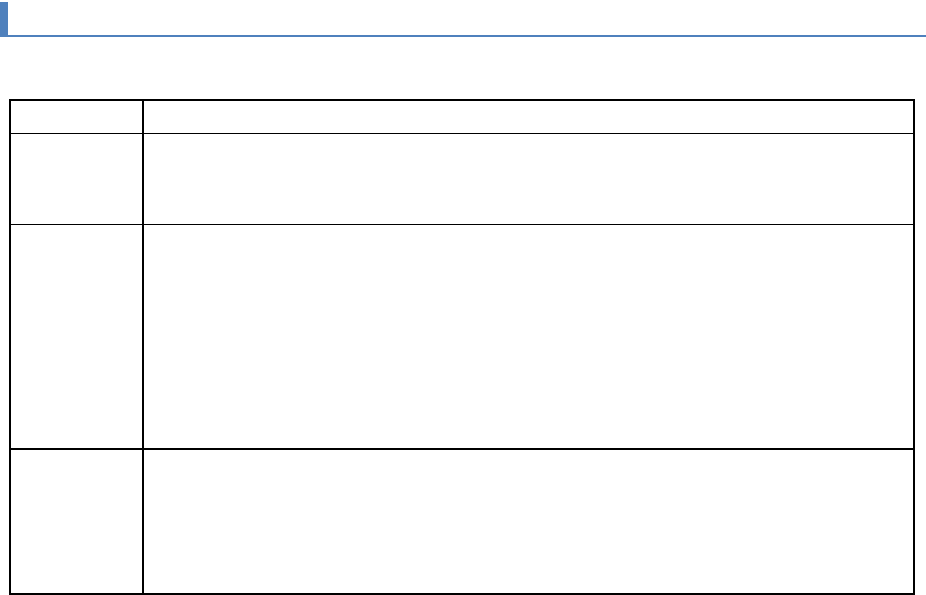Click the second row's wide content cell
The image size is (926, 595).
point(528,178)
